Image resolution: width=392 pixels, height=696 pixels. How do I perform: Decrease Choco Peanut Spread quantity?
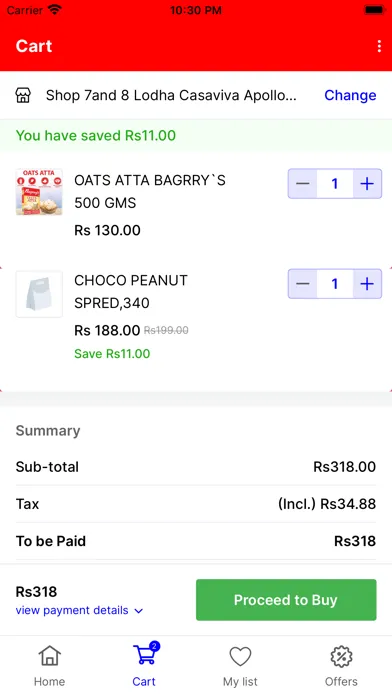coord(303,284)
